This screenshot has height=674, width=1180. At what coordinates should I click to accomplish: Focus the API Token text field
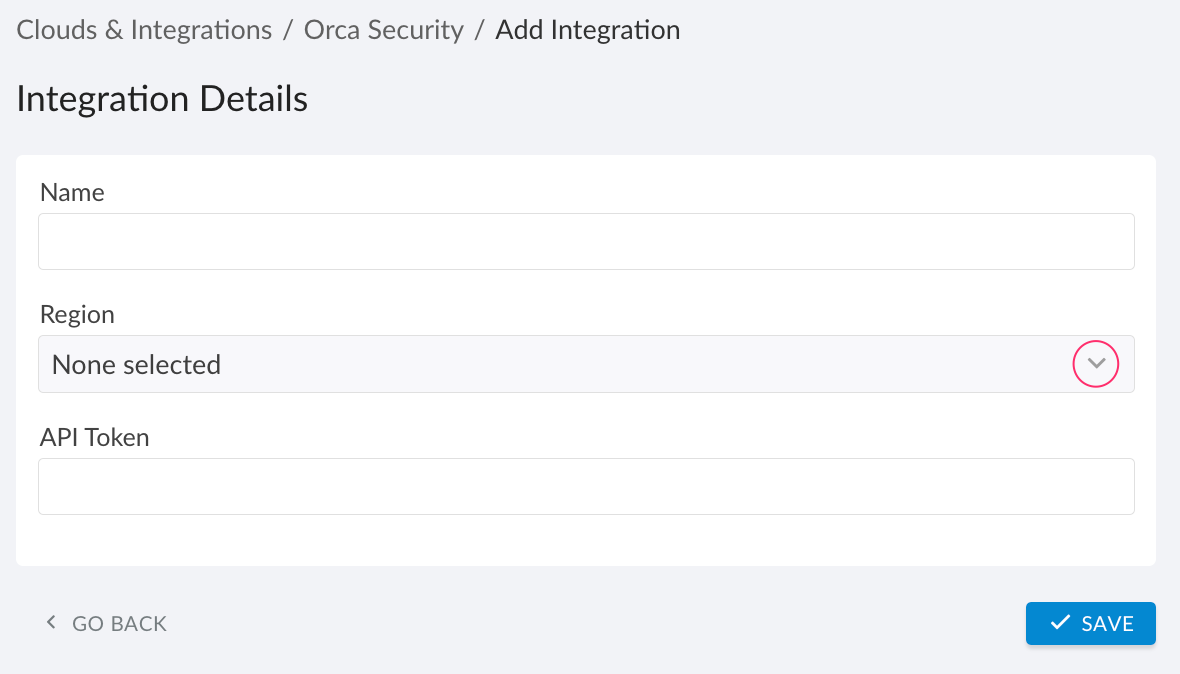point(586,486)
